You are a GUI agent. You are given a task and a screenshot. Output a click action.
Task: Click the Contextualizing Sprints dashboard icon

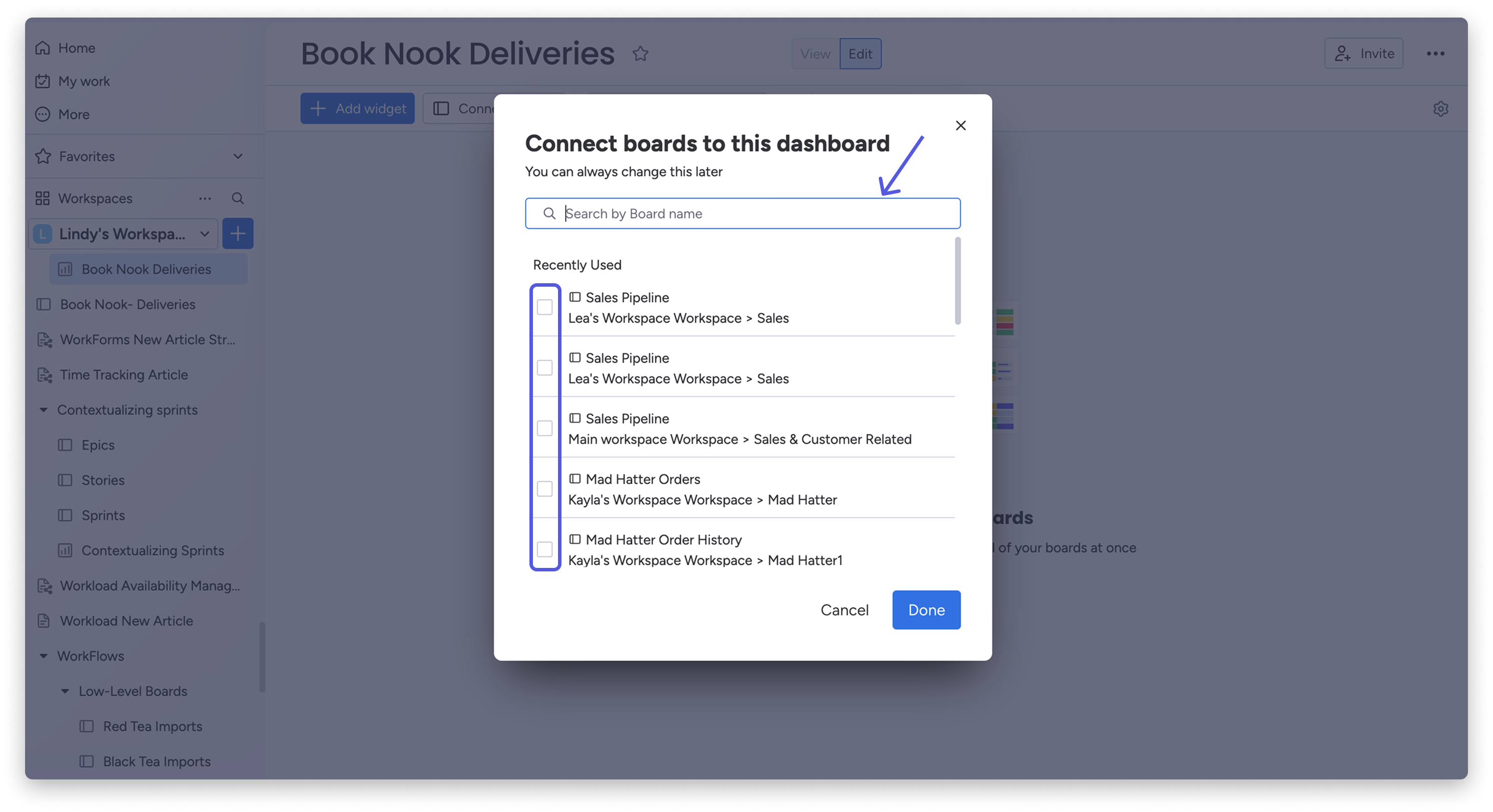[65, 550]
